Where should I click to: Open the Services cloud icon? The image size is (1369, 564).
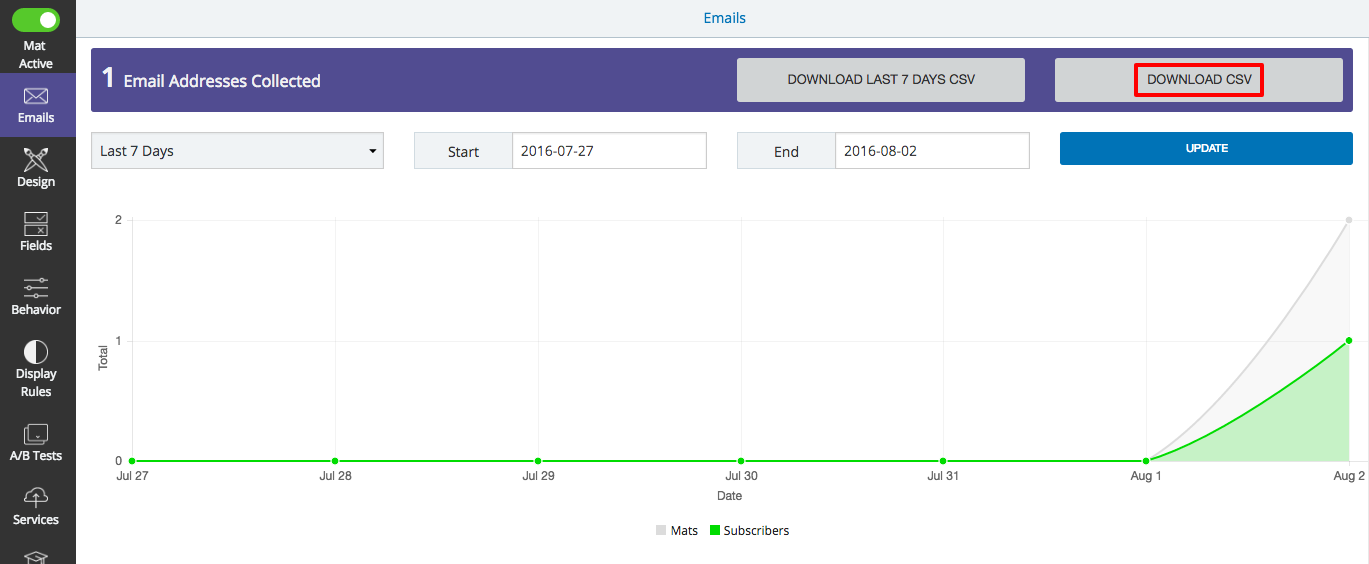click(36, 498)
